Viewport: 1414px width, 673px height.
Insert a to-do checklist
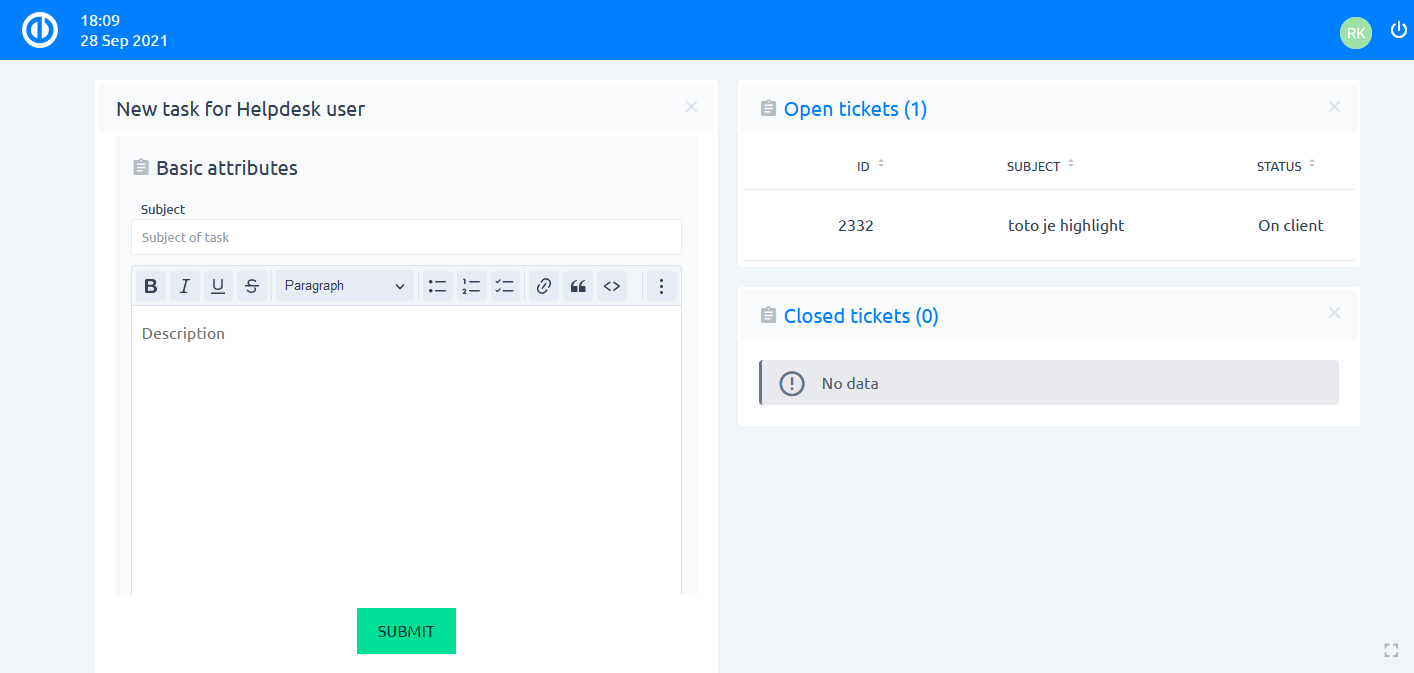pyautogui.click(x=505, y=286)
